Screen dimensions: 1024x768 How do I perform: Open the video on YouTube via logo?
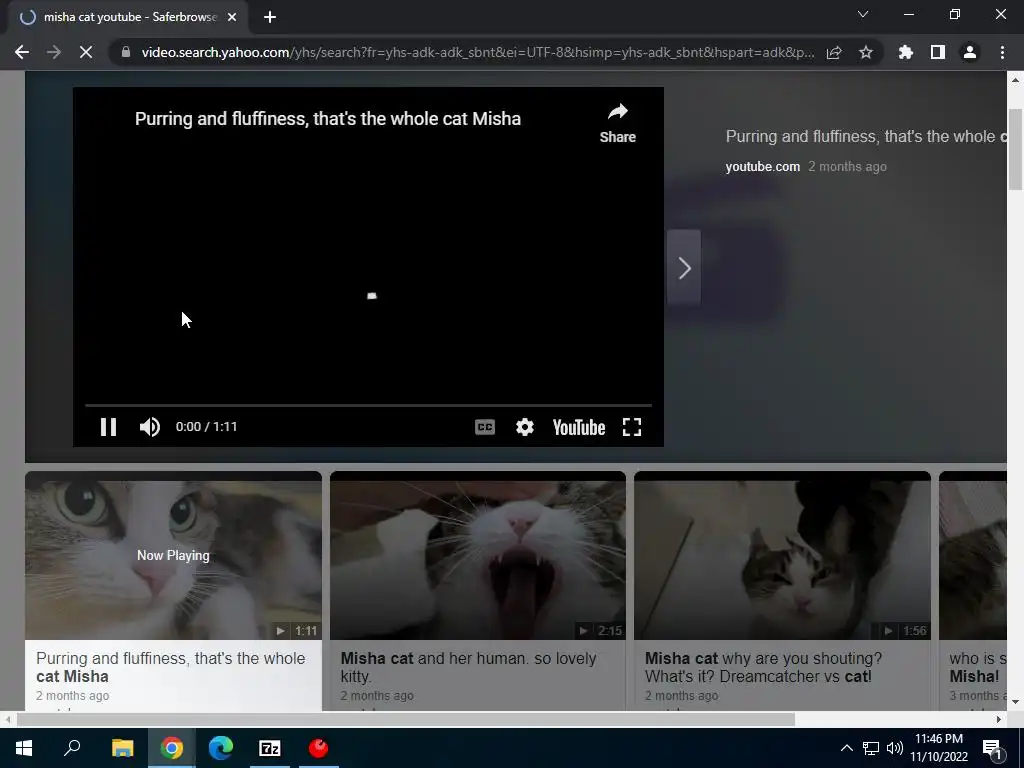pyautogui.click(x=579, y=427)
